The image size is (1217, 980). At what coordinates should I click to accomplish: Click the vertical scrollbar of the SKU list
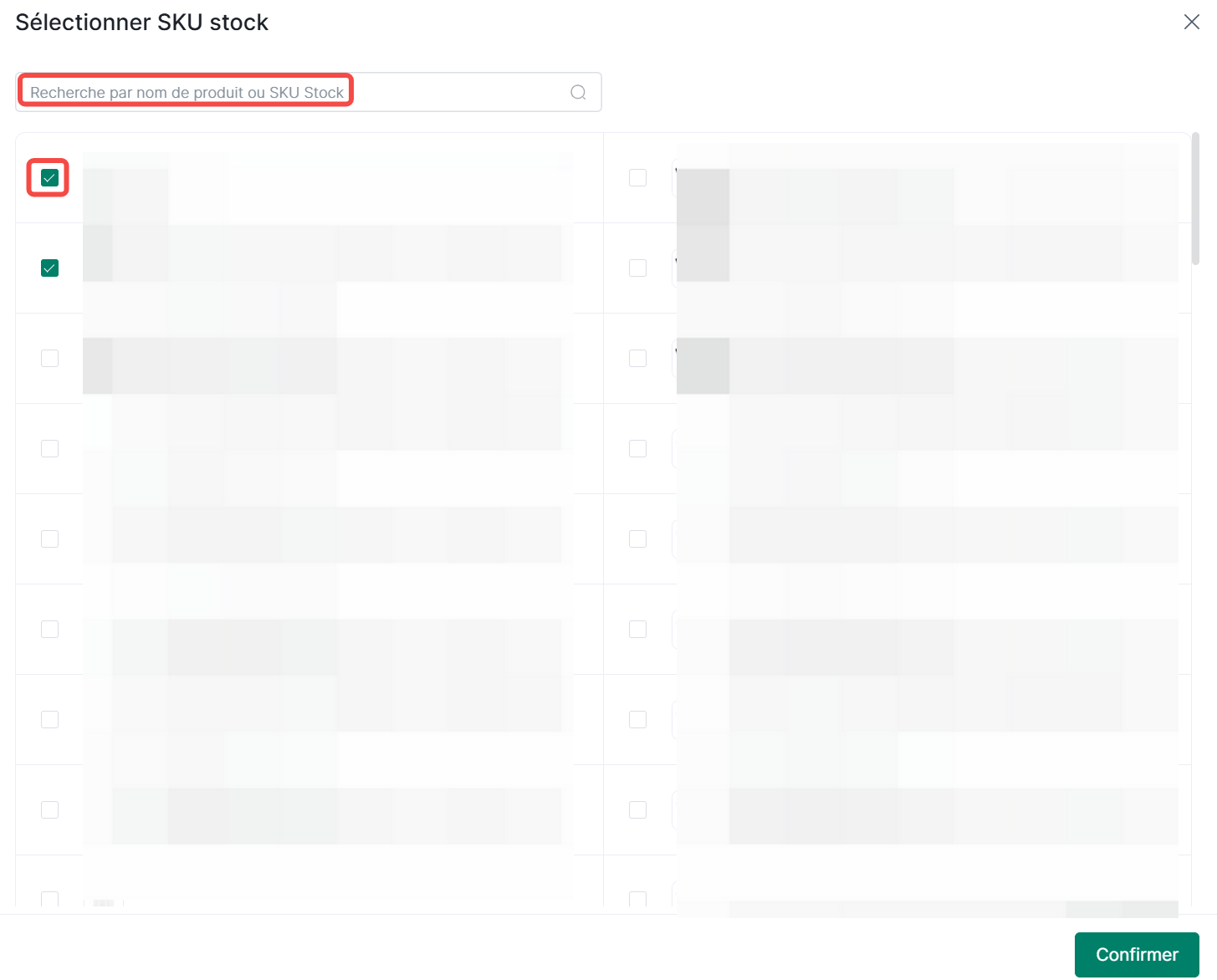click(x=1195, y=199)
